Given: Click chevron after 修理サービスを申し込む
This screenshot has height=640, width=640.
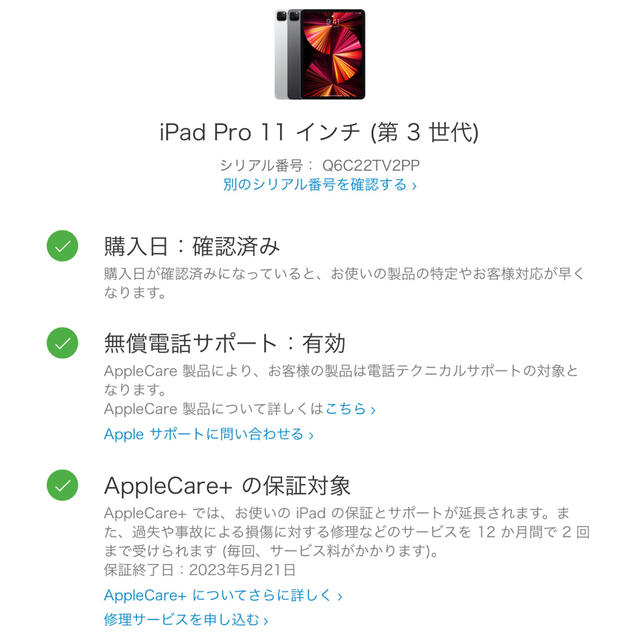Looking at the screenshot, I should (266, 621).
